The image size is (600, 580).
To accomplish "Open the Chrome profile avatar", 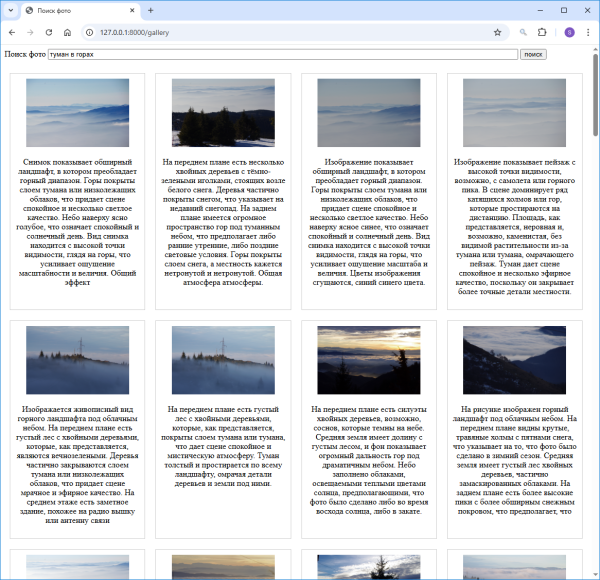I will pos(569,32).
